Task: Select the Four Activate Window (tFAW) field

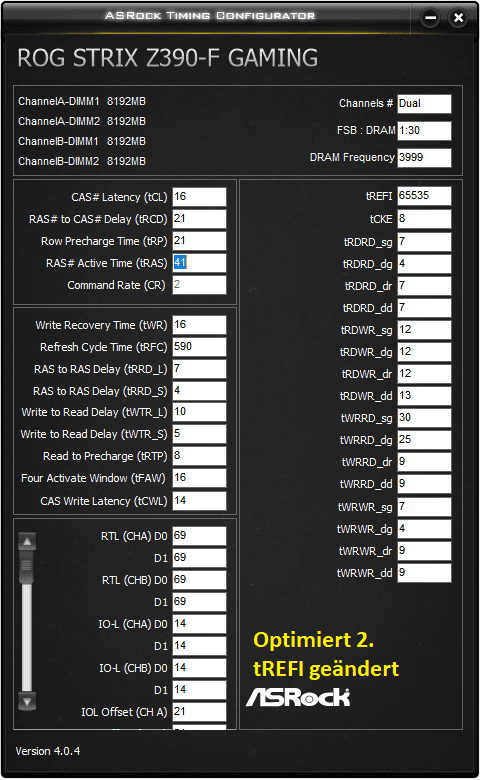Action: pyautogui.click(x=199, y=478)
